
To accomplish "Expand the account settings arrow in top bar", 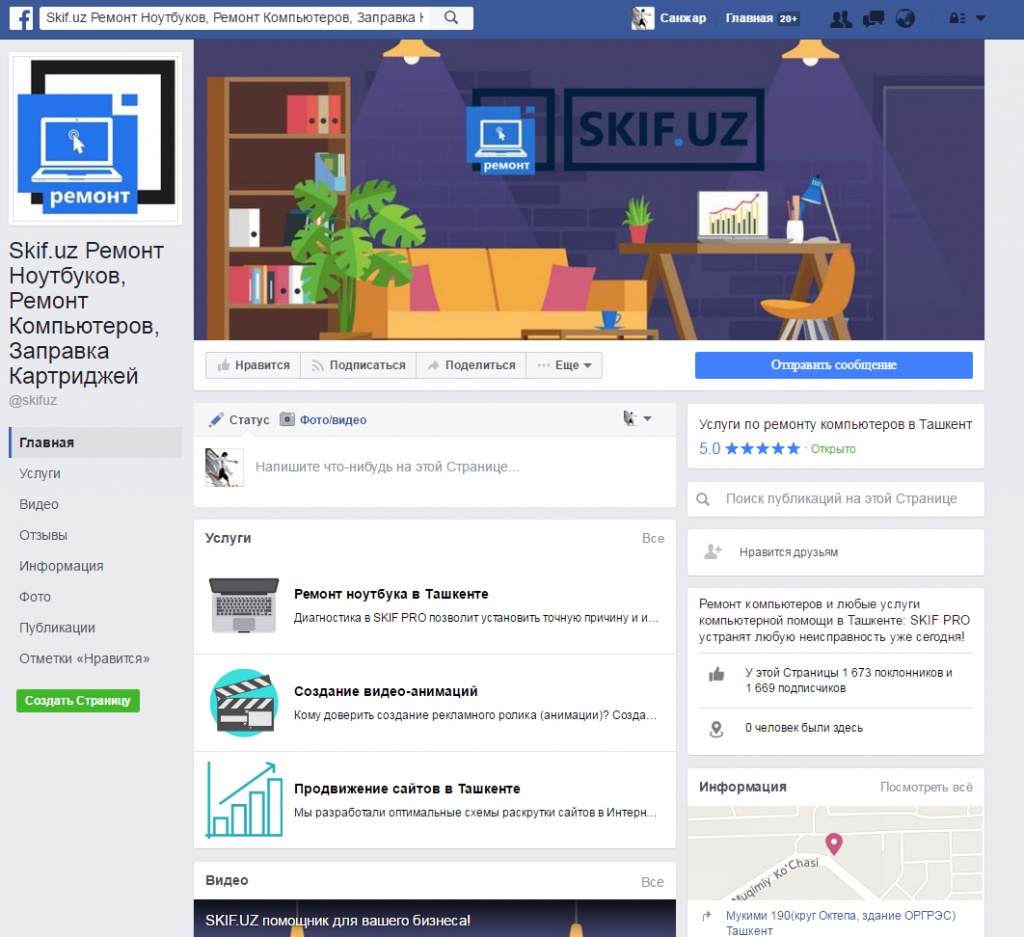I will pyautogui.click(x=980, y=18).
